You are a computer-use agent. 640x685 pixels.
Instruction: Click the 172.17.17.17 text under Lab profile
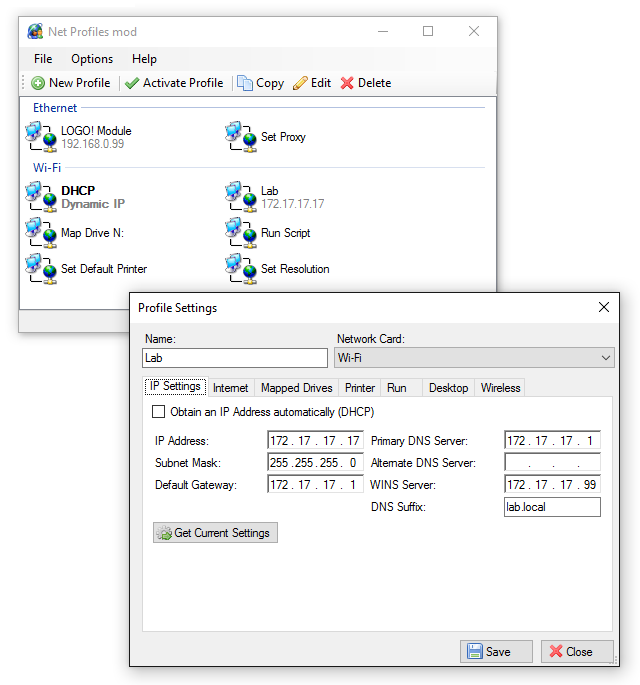click(x=293, y=204)
